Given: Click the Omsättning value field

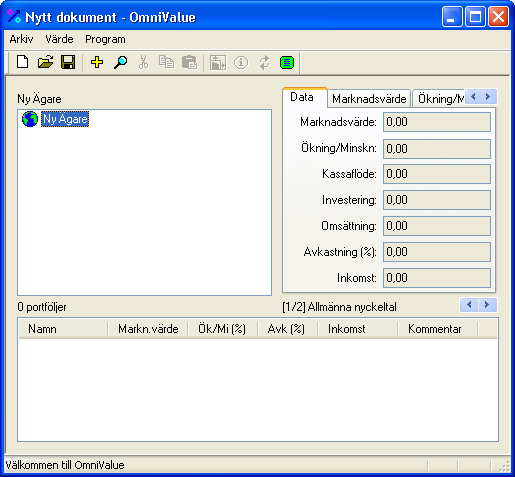Looking at the screenshot, I should tap(437, 226).
